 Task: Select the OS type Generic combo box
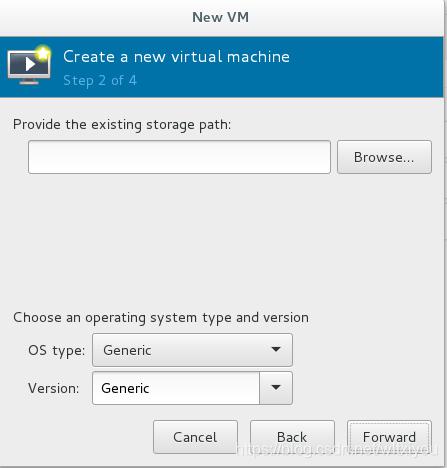tap(192, 350)
